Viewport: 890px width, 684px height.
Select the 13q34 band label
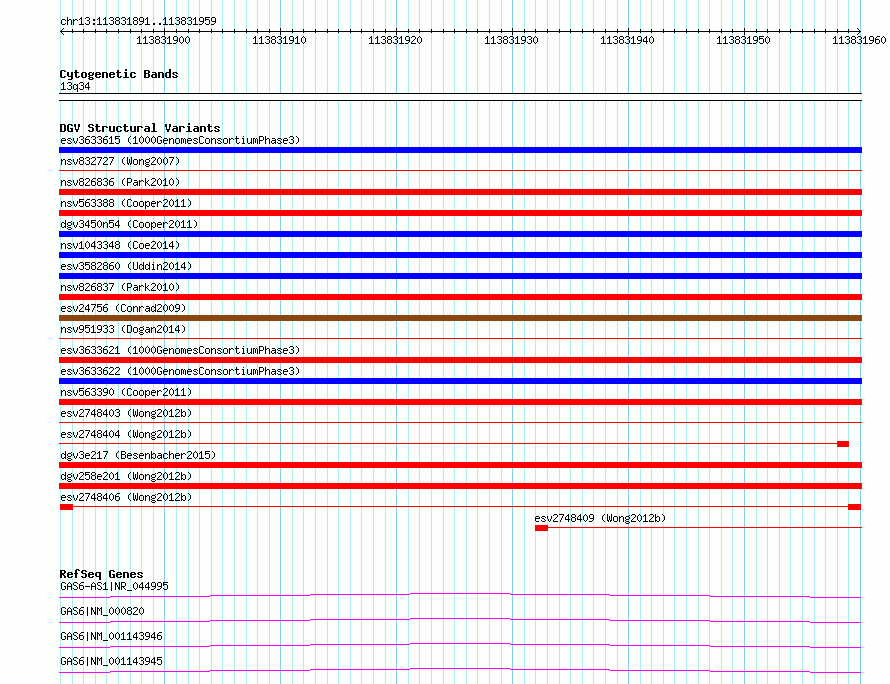[x=75, y=86]
